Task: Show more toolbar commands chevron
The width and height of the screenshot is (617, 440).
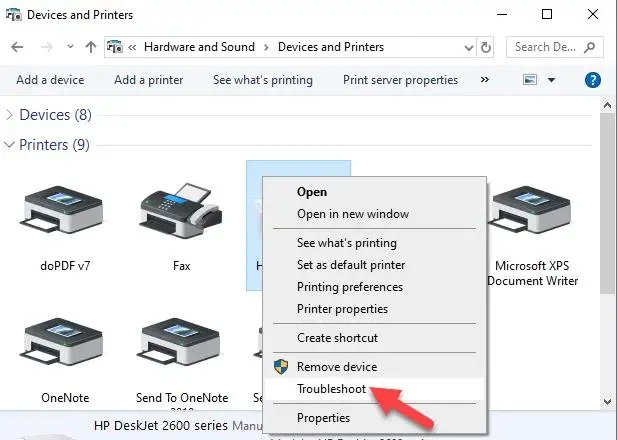Action: 485,79
